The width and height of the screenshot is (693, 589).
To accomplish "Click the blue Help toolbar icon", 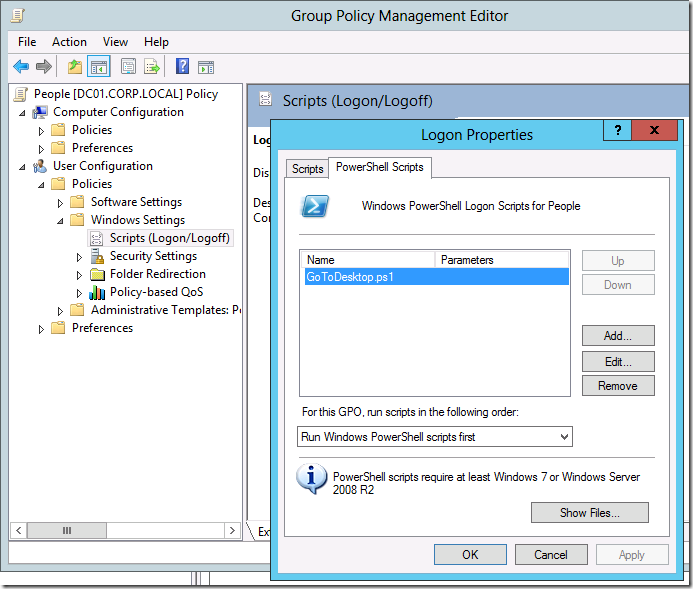I will tap(182, 67).
